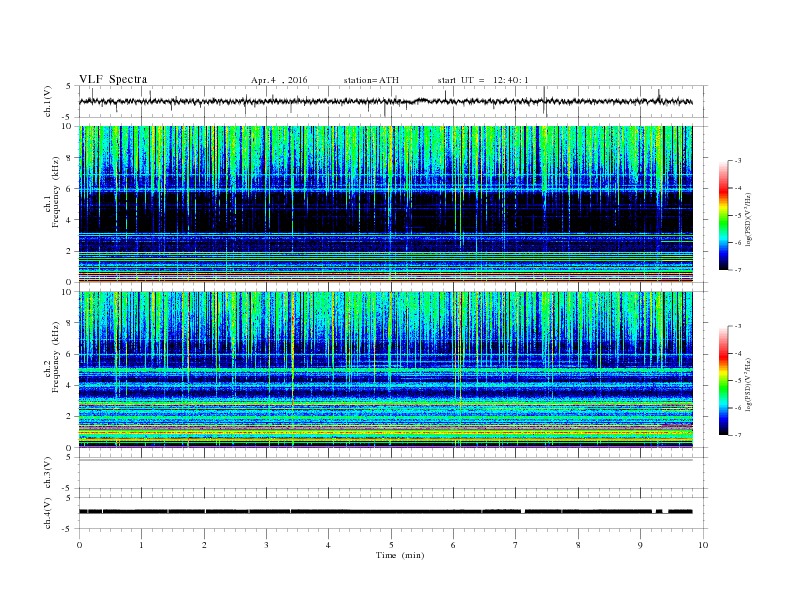Click the "ch.4(V)" axis label
The image size is (792, 612).
click(48, 513)
